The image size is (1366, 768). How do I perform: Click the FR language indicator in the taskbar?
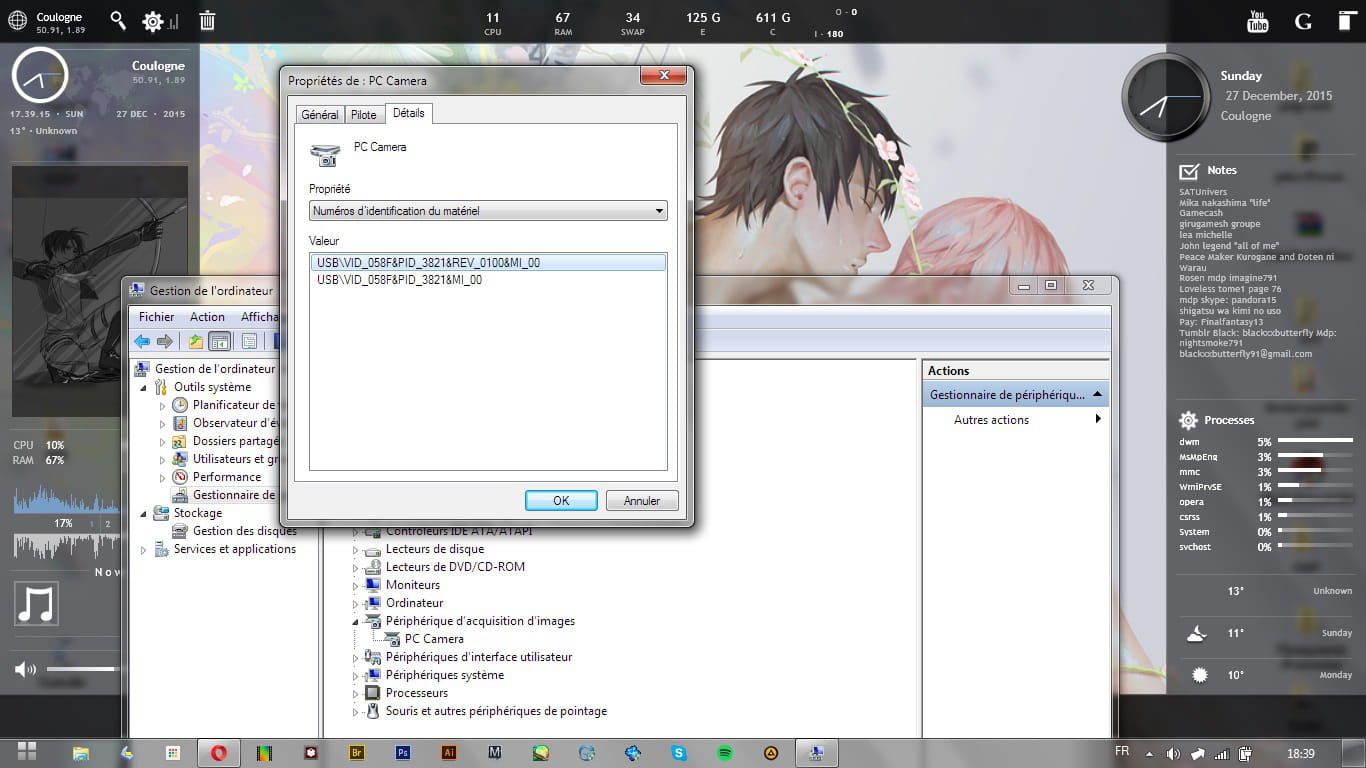[1122, 752]
